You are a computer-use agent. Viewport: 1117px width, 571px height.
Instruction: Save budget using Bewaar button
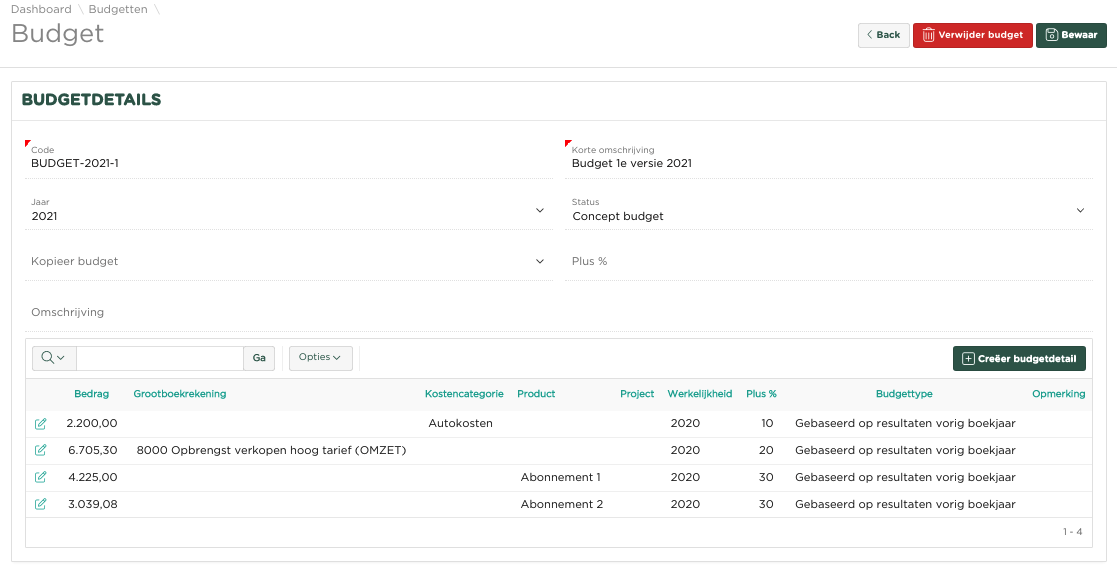pyautogui.click(x=1071, y=35)
